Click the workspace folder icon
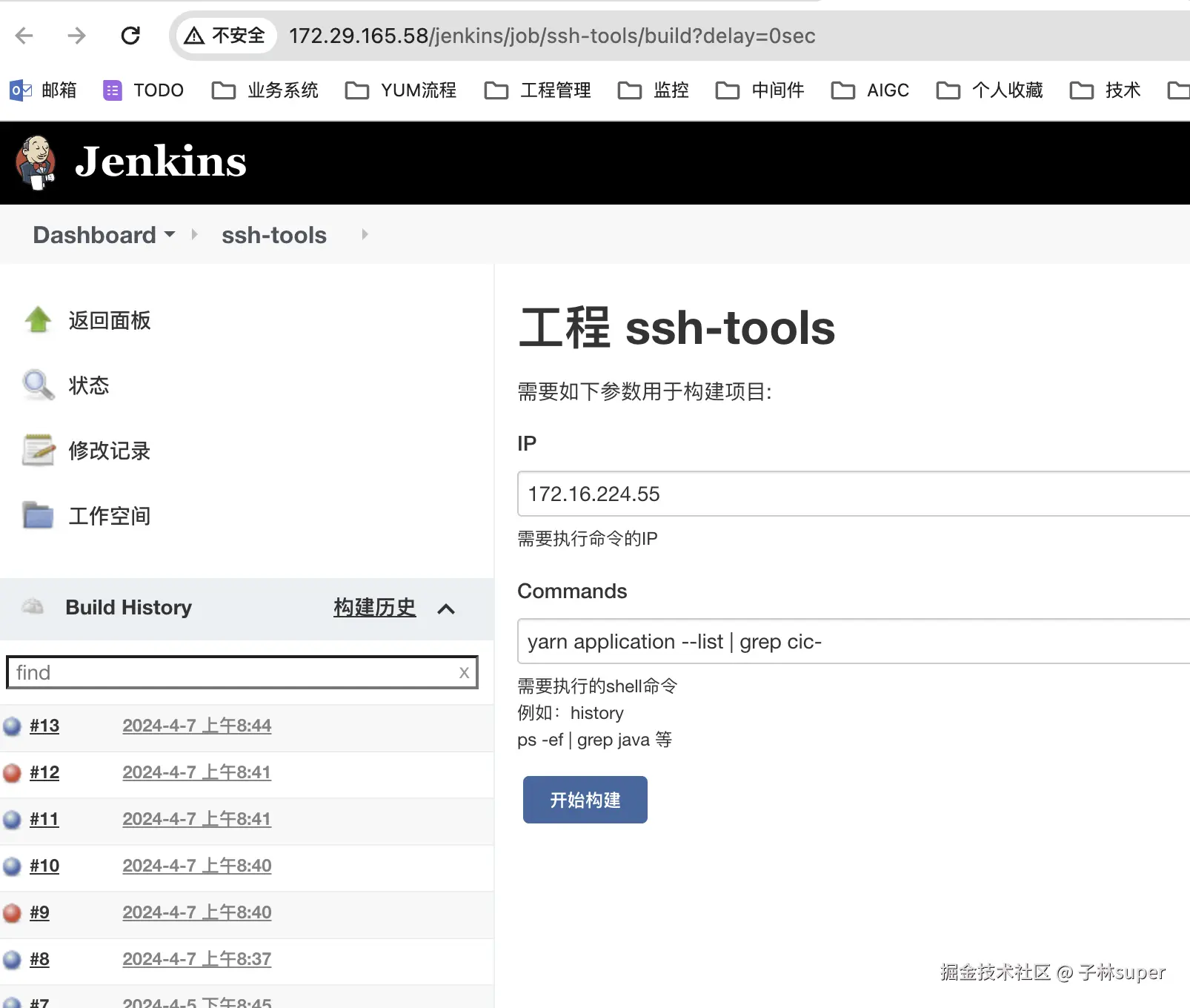The height and width of the screenshot is (1008, 1190). [x=38, y=515]
